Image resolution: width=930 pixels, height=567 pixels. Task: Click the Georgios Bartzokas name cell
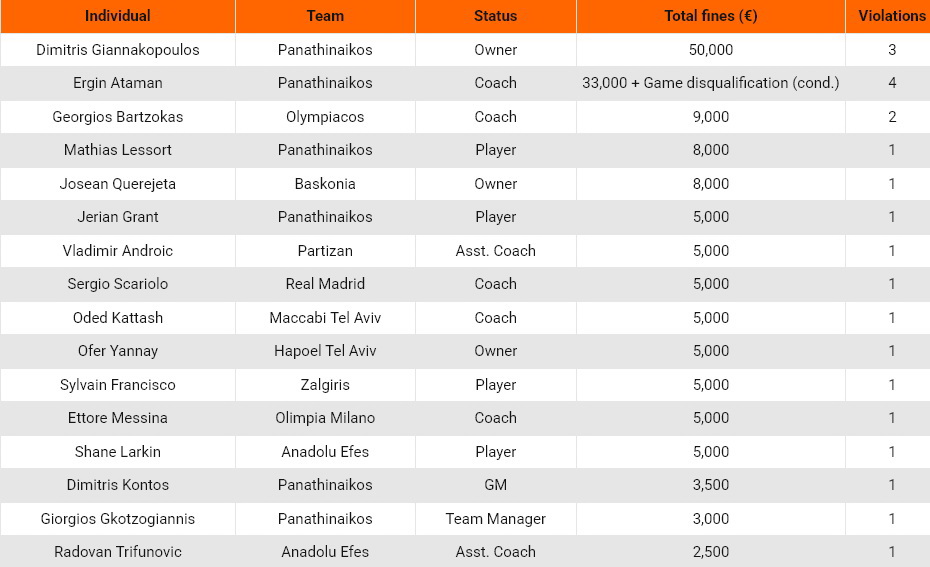pos(118,117)
